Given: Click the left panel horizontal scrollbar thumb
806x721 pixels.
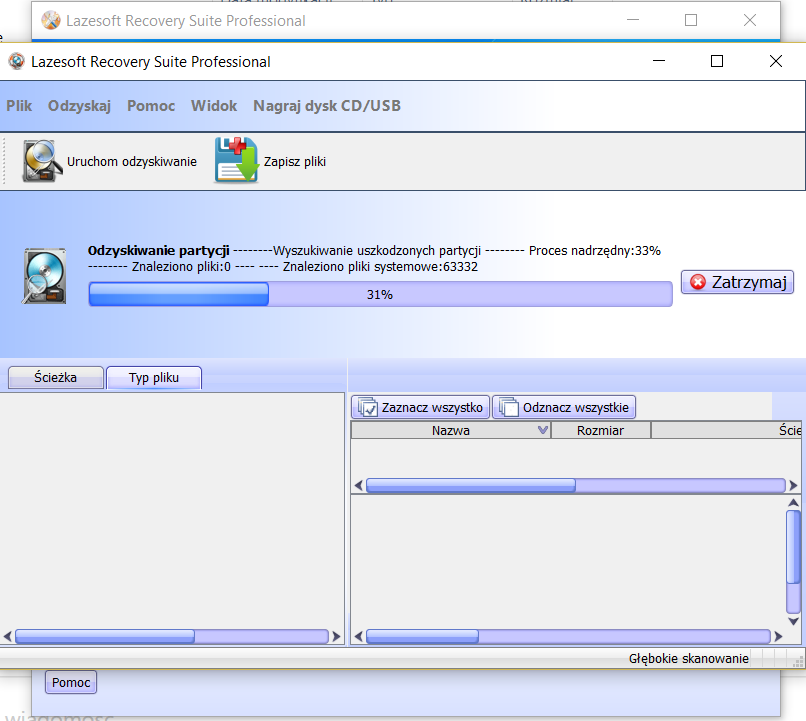Looking at the screenshot, I should tap(105, 636).
